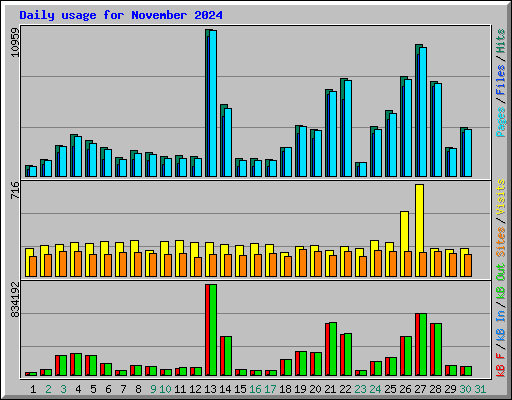This screenshot has height=400, width=512.
Task: Click the day 13 green kB Out bar
Action: click(x=213, y=330)
